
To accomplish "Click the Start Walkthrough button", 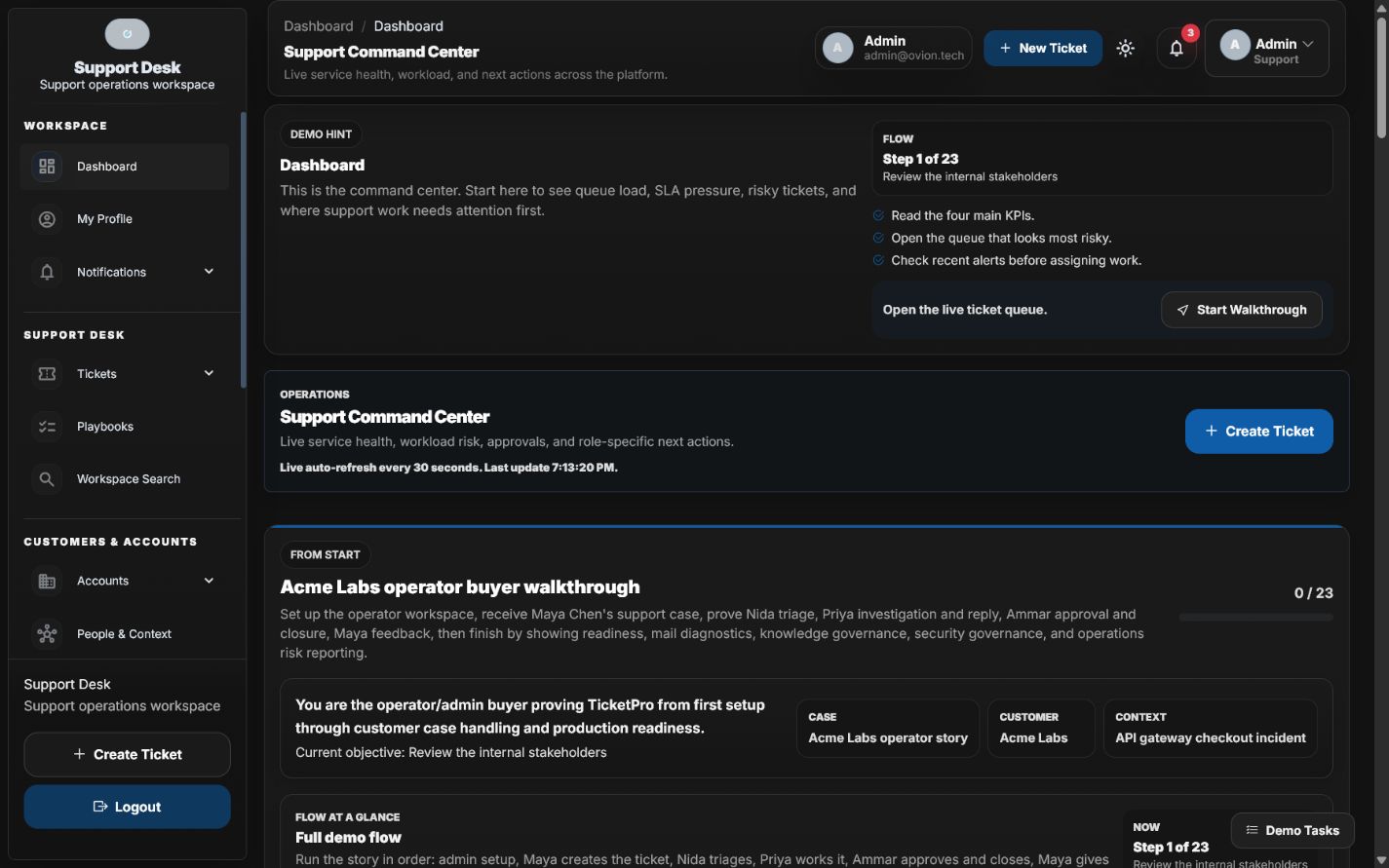I will coord(1242,310).
